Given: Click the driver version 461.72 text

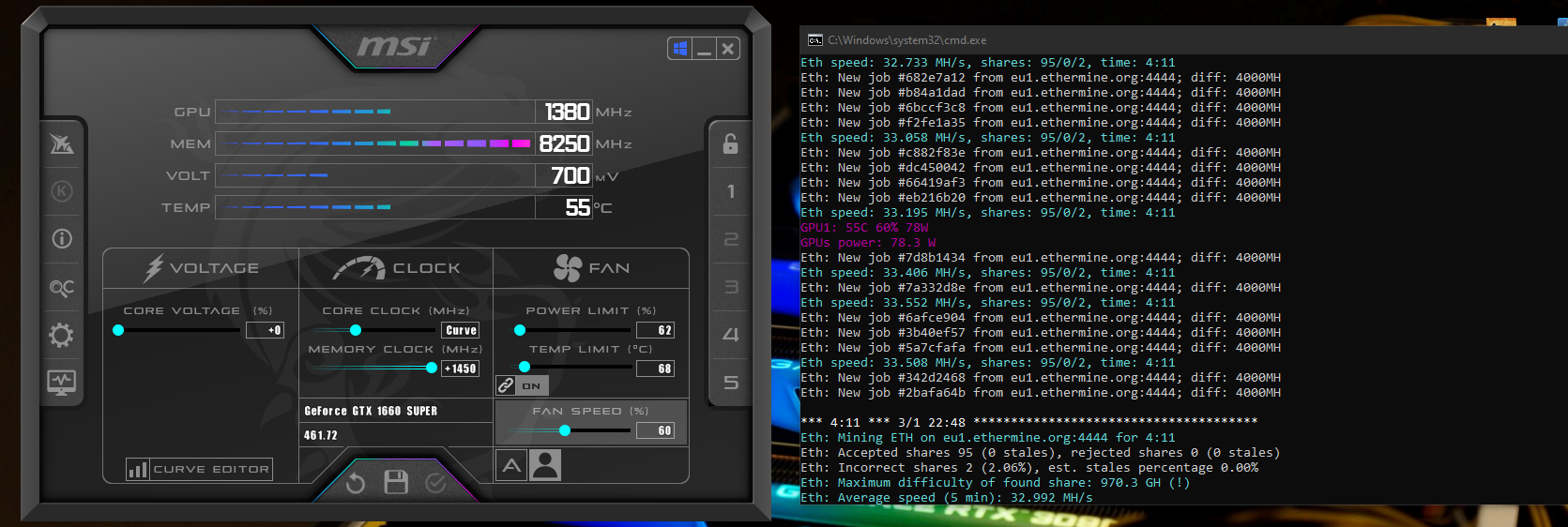Looking at the screenshot, I should point(320,435).
